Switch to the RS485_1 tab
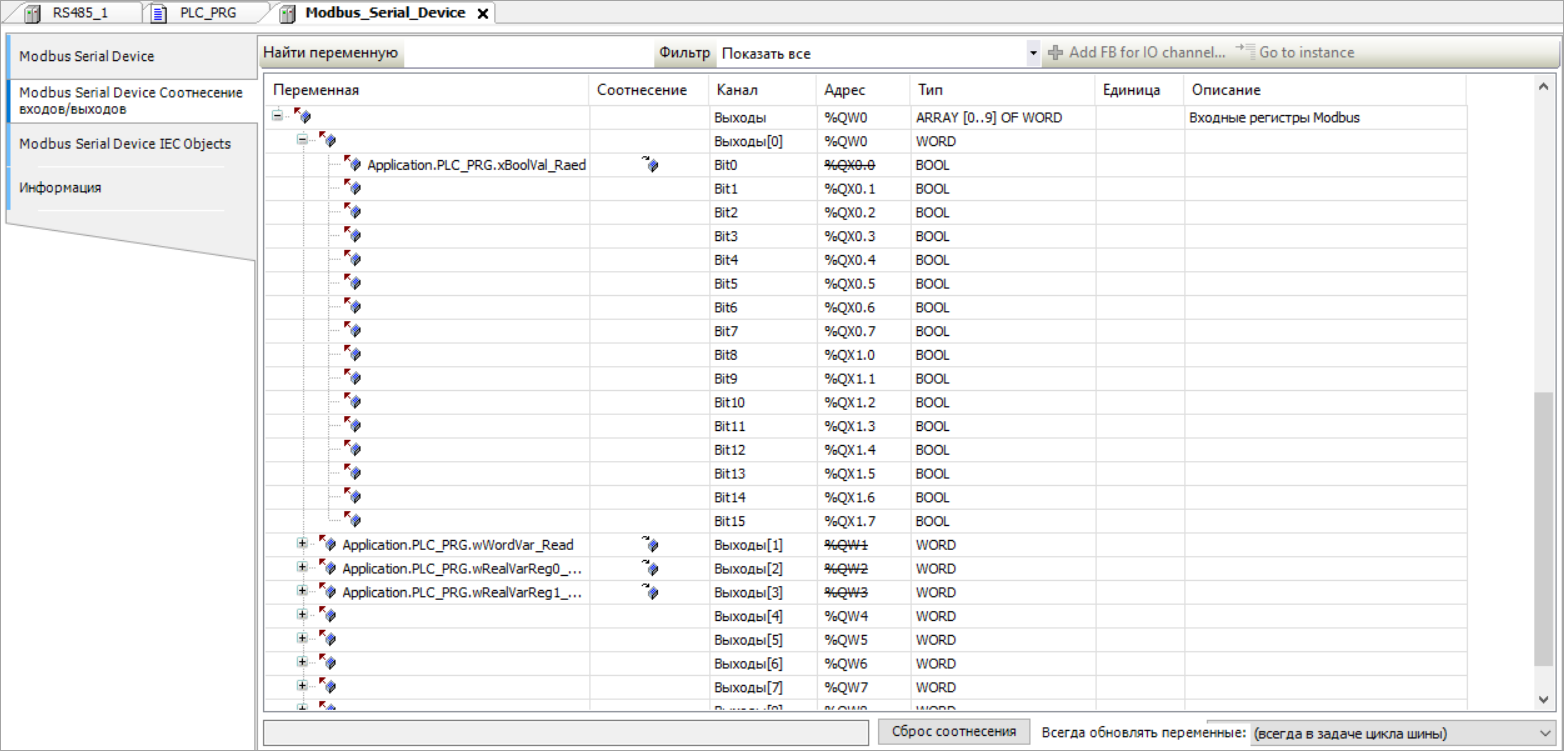This screenshot has width=1564, height=751. [x=79, y=13]
